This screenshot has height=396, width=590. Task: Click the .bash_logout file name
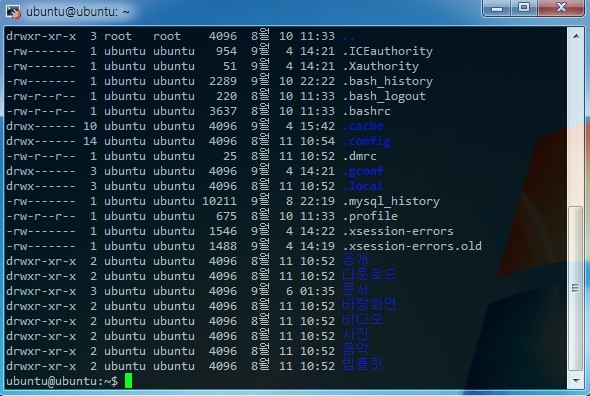click(x=384, y=96)
